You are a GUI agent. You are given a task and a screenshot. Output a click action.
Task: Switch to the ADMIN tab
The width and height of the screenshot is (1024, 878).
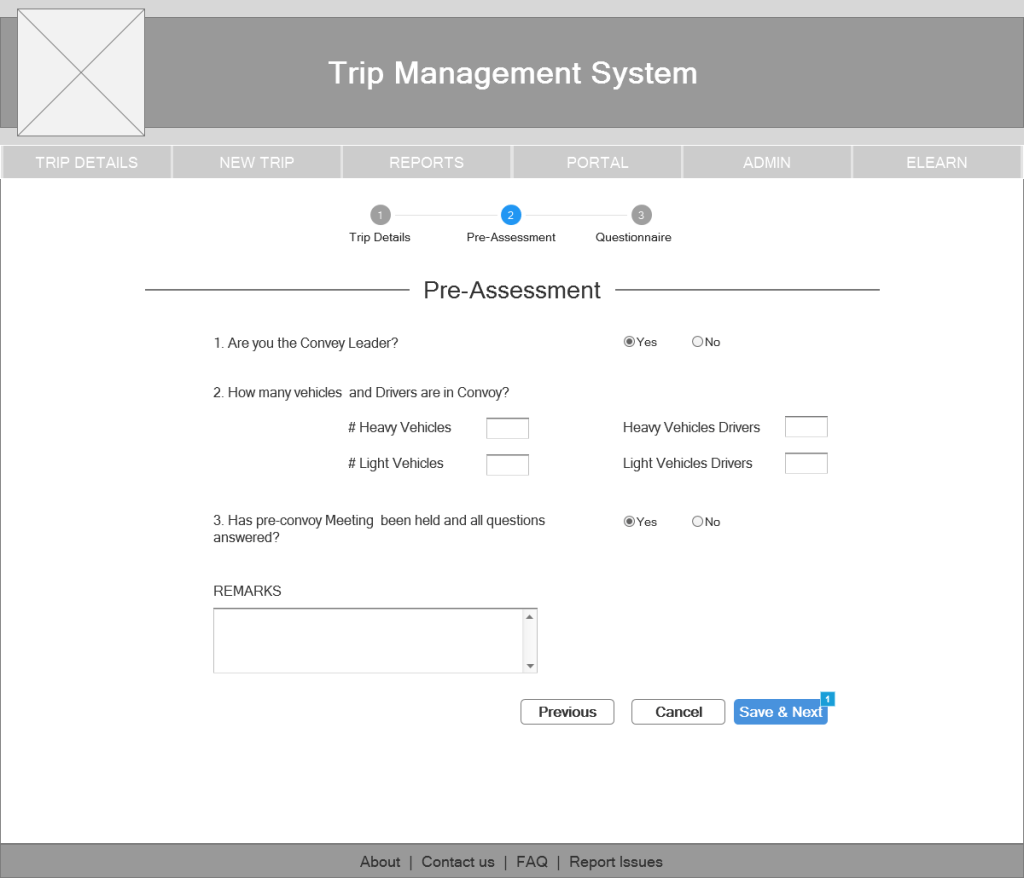coord(767,162)
